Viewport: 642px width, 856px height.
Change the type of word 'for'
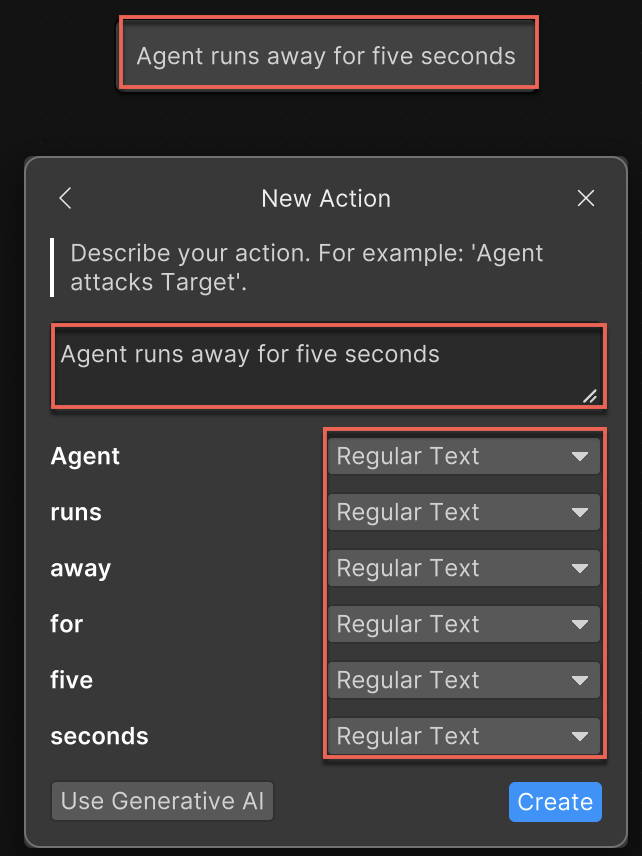click(463, 625)
